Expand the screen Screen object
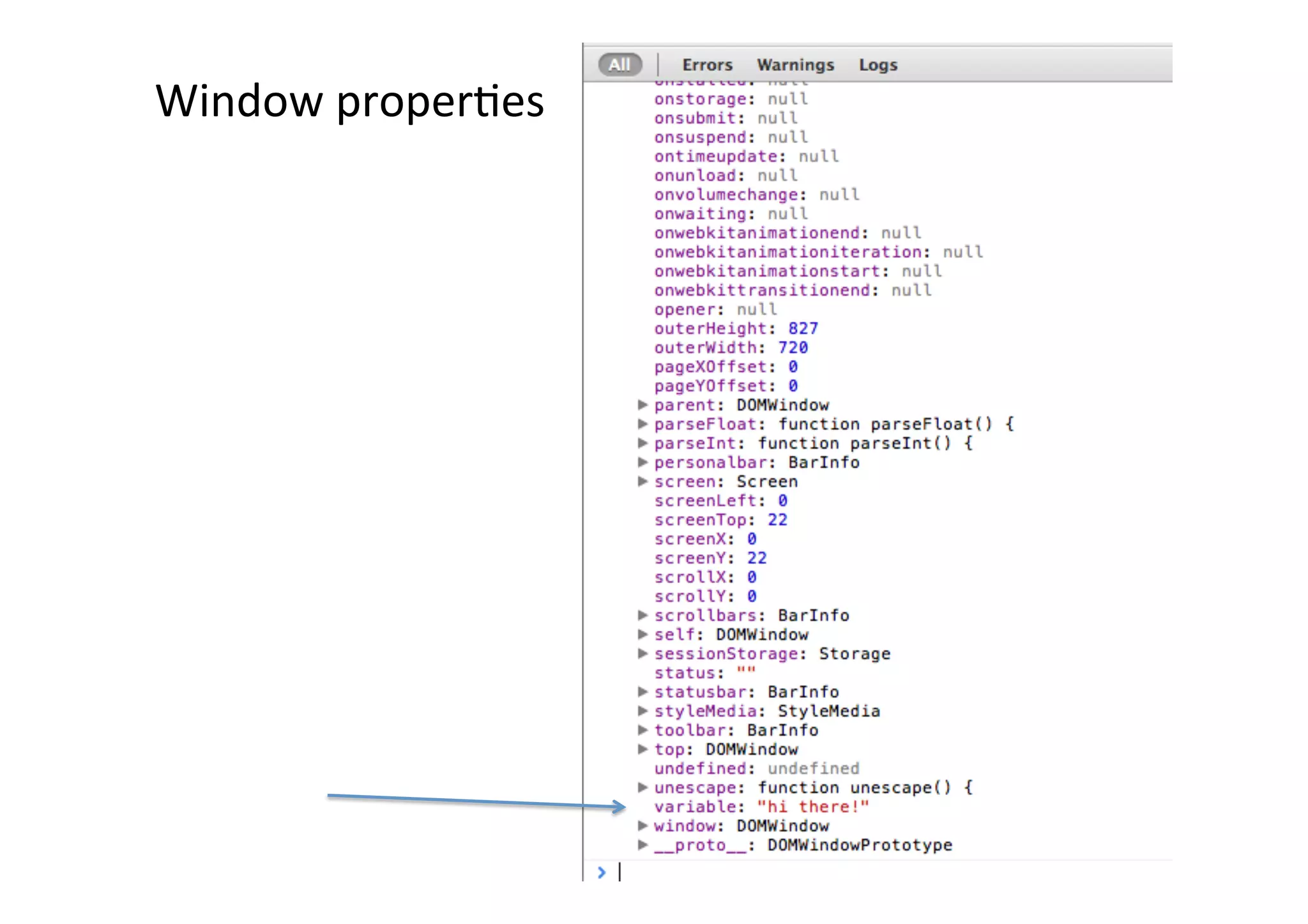 pyautogui.click(x=643, y=481)
